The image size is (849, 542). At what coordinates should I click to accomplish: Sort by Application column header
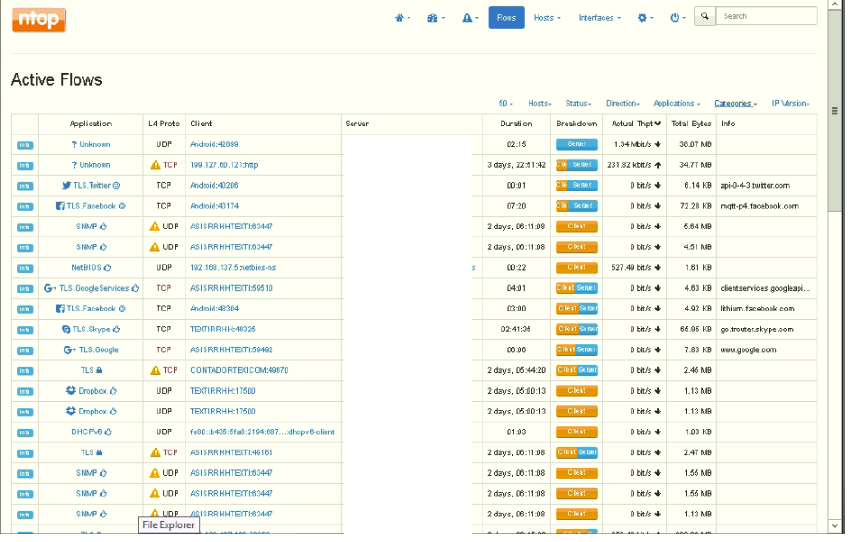(x=91, y=124)
